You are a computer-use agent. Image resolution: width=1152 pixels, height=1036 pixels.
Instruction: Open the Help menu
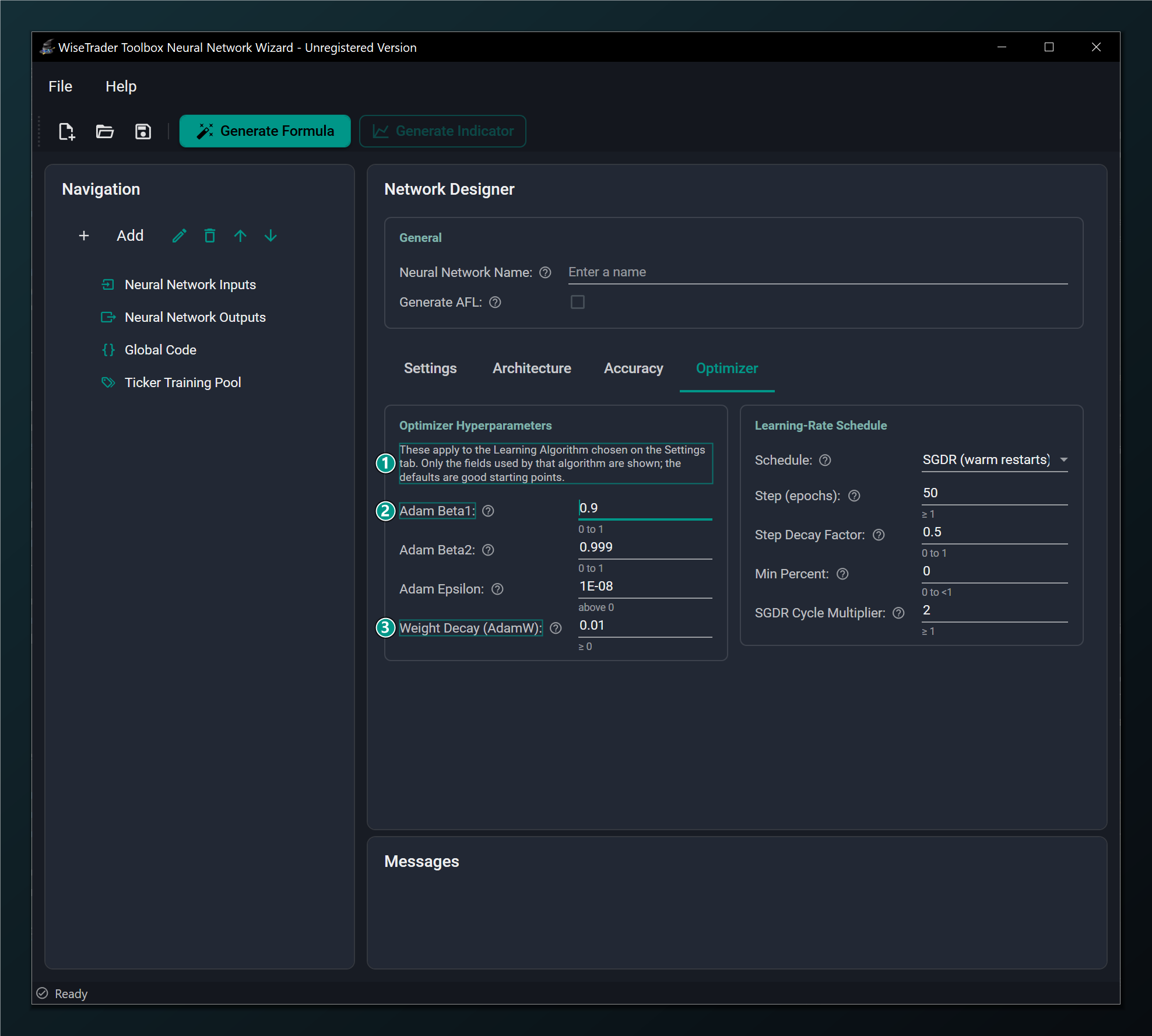coord(121,86)
